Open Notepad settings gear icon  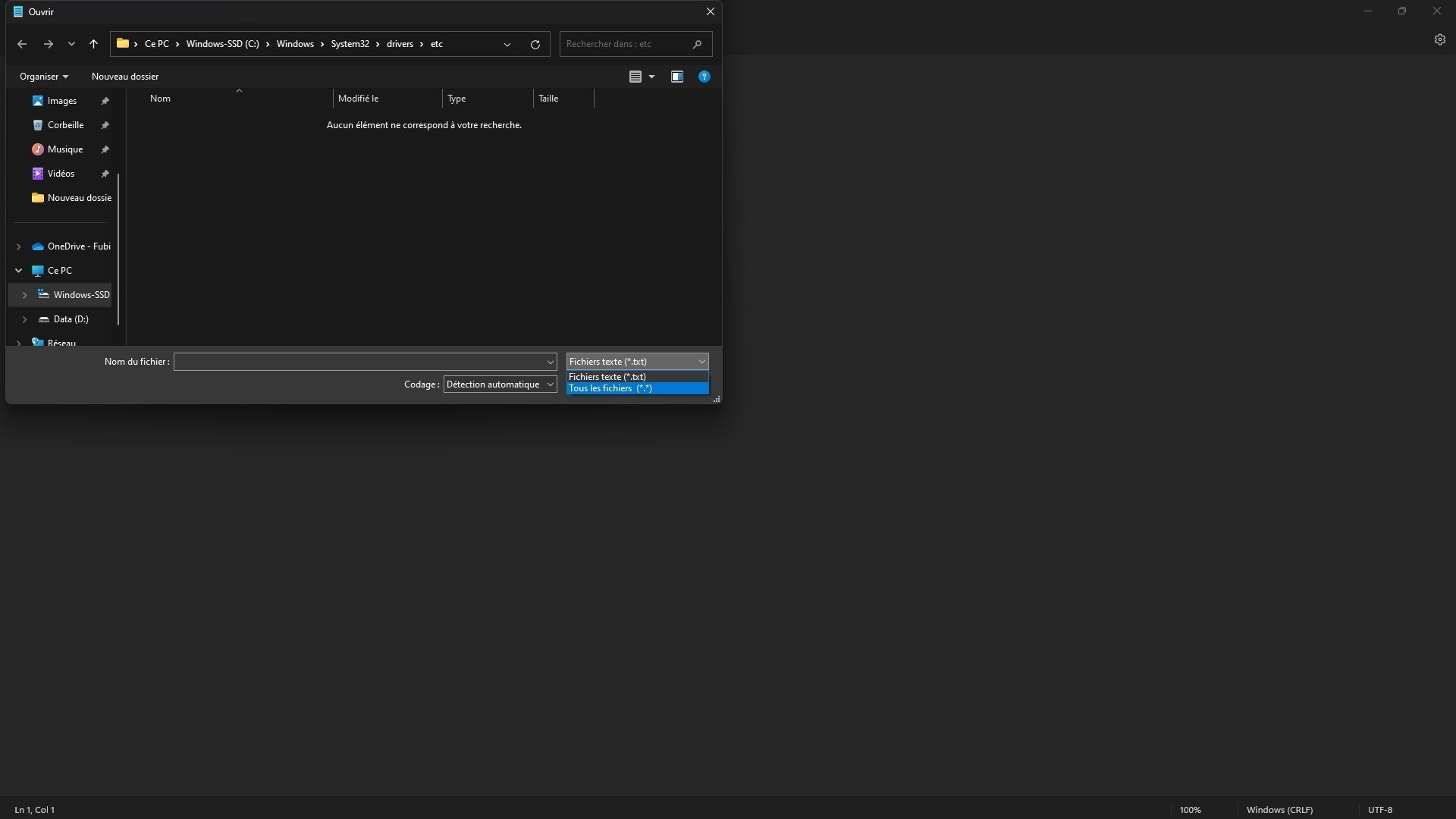(1439, 39)
